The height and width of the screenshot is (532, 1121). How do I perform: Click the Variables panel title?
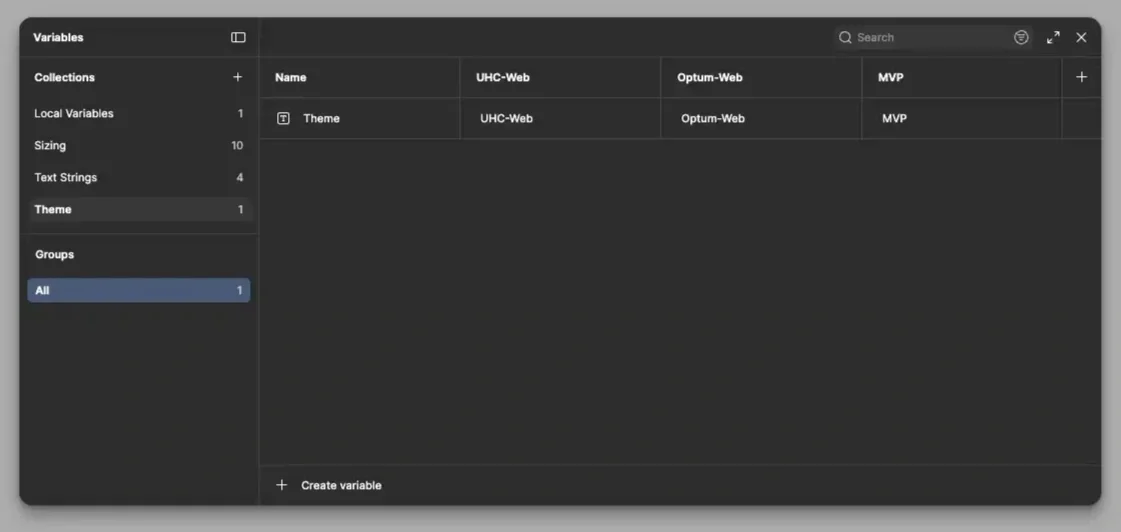click(58, 37)
